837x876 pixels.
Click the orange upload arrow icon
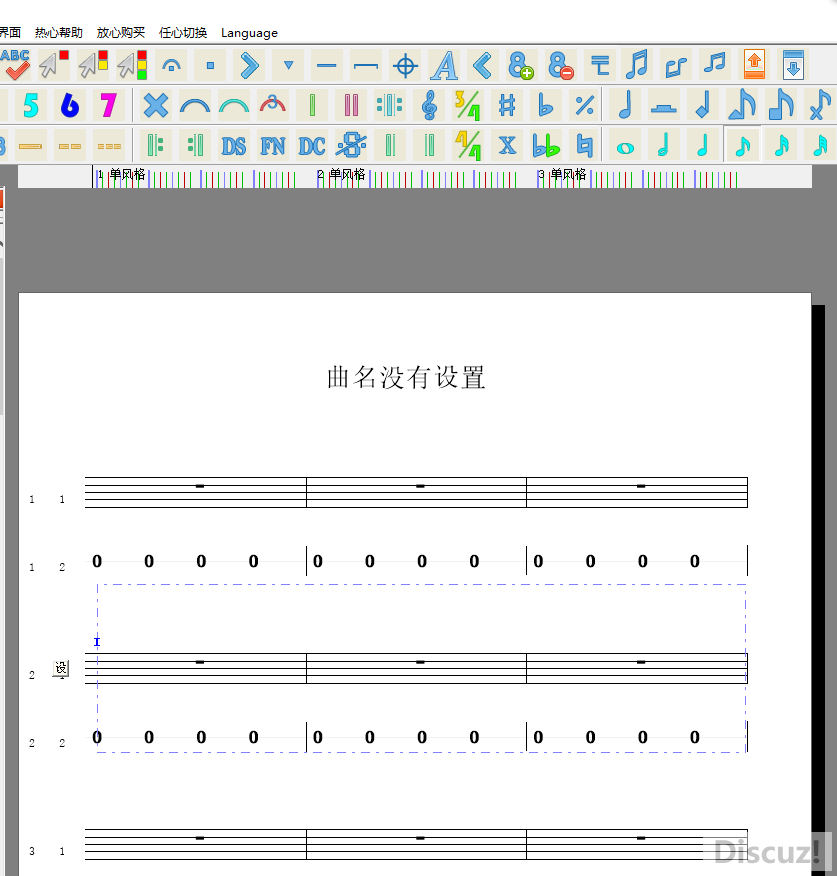point(754,65)
